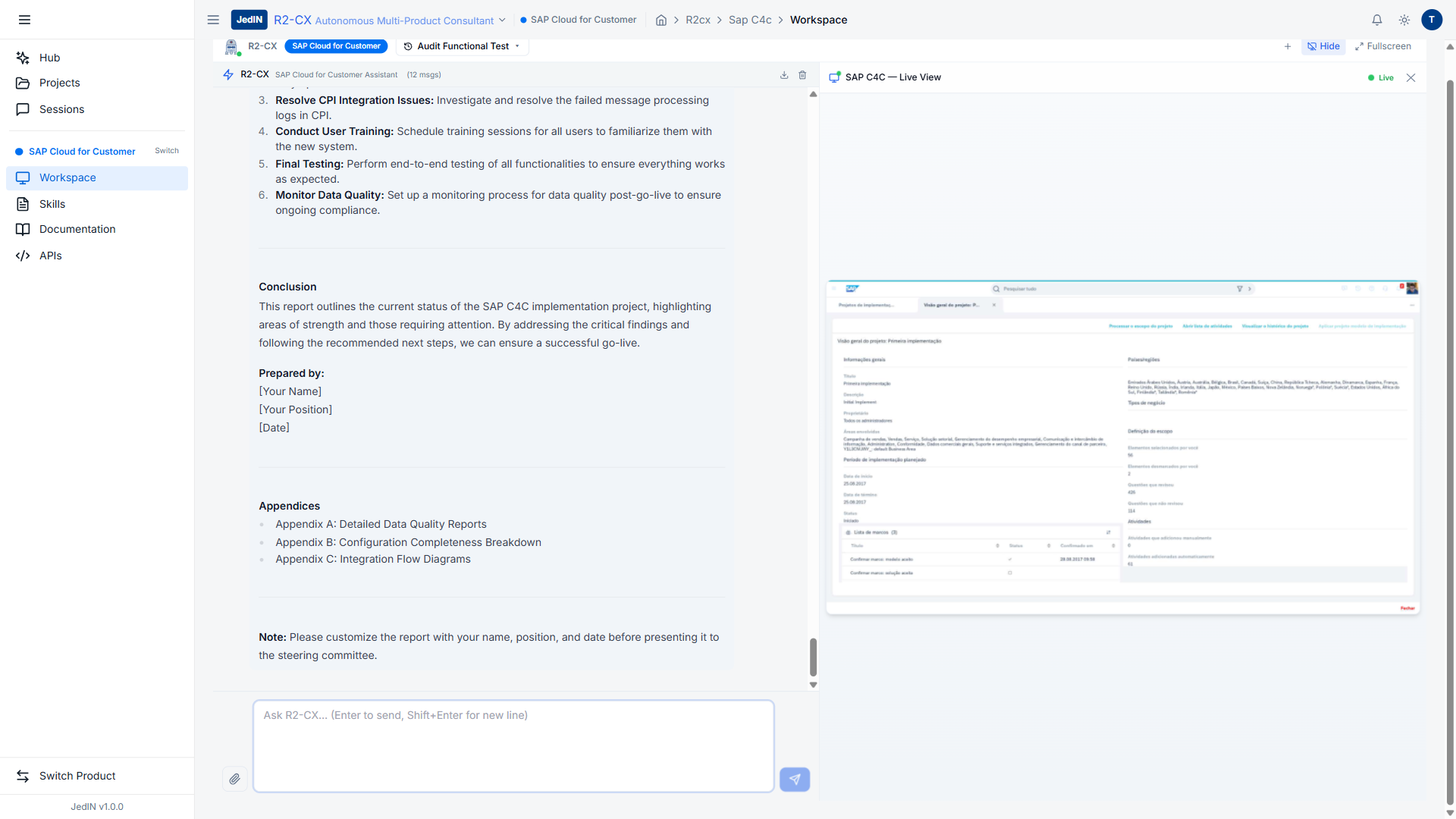Collapse the secondary panel hamburger icon
The width and height of the screenshot is (1456, 819).
coord(213,20)
